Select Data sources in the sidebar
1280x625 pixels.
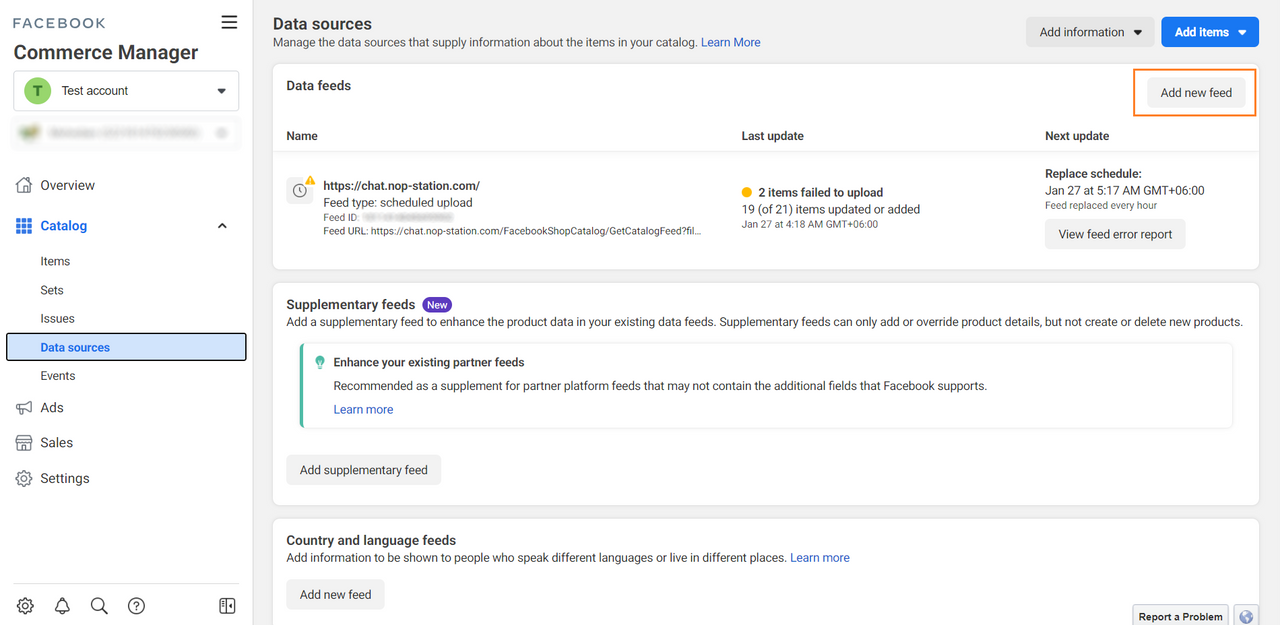[126, 347]
